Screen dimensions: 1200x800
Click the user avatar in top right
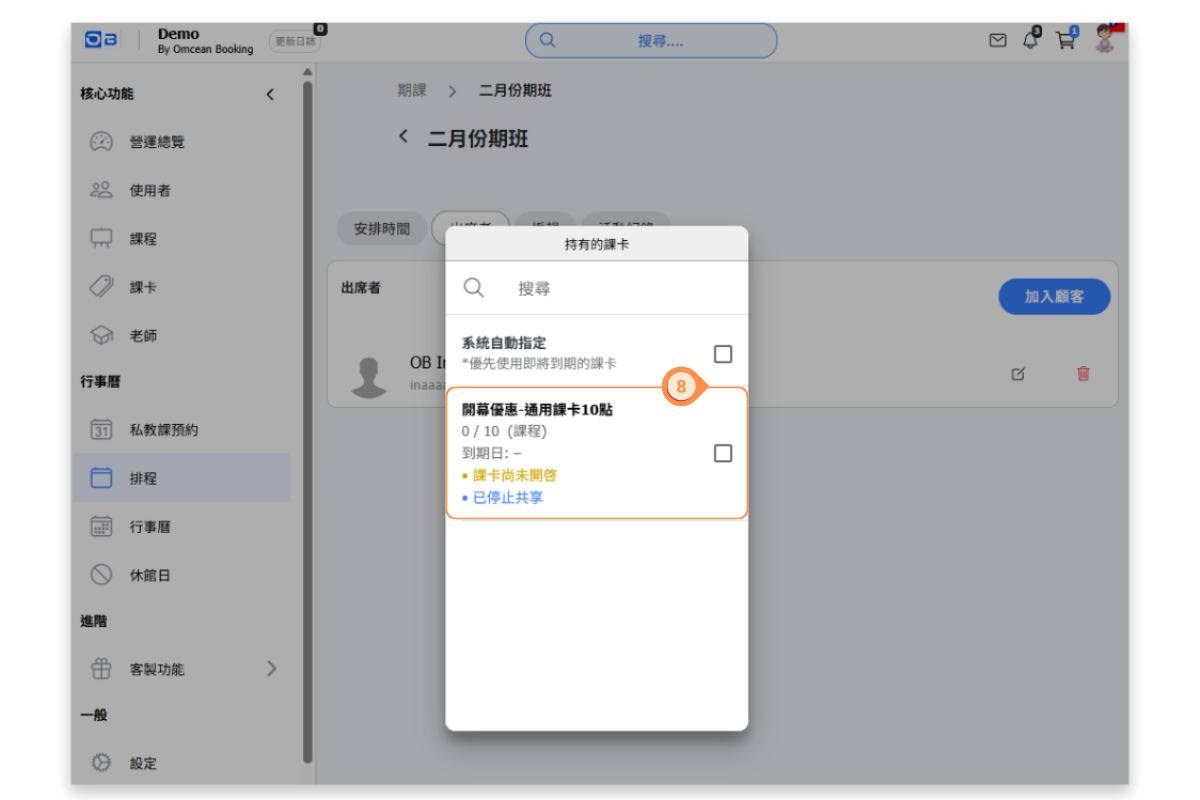point(1104,40)
